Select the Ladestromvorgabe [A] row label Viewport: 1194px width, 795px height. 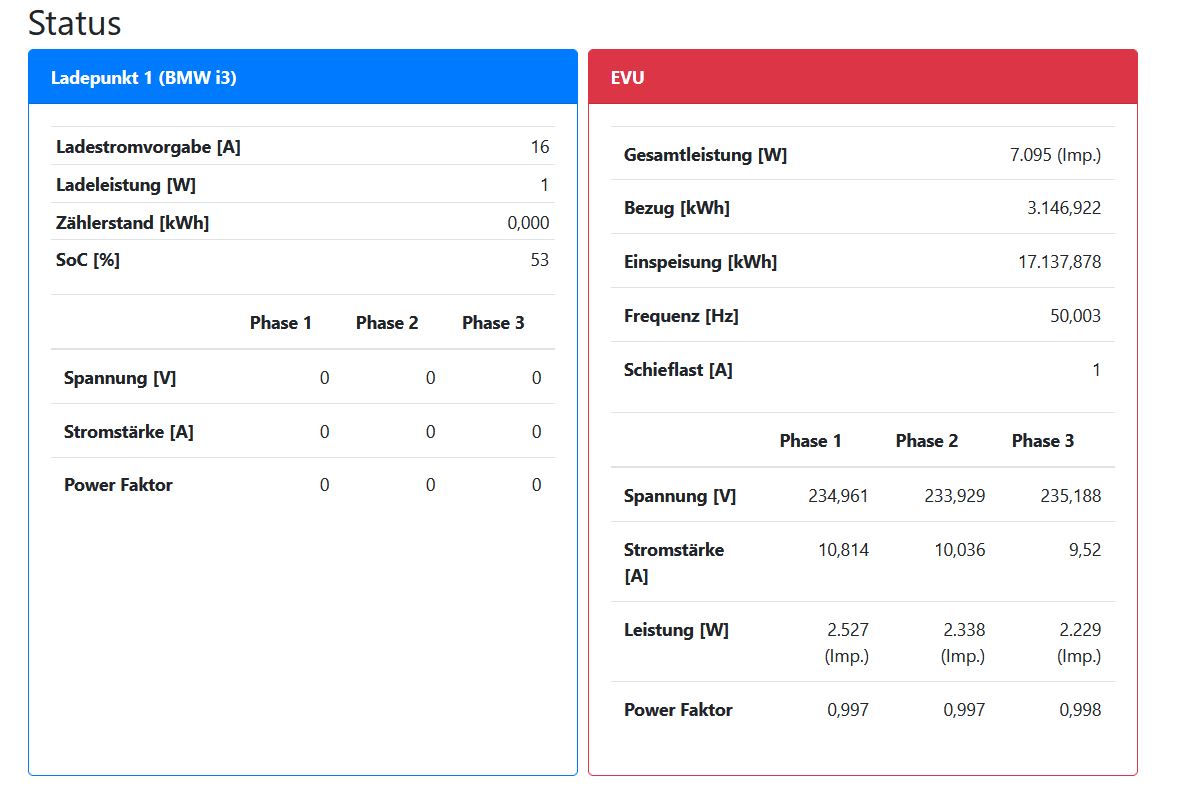[148, 147]
